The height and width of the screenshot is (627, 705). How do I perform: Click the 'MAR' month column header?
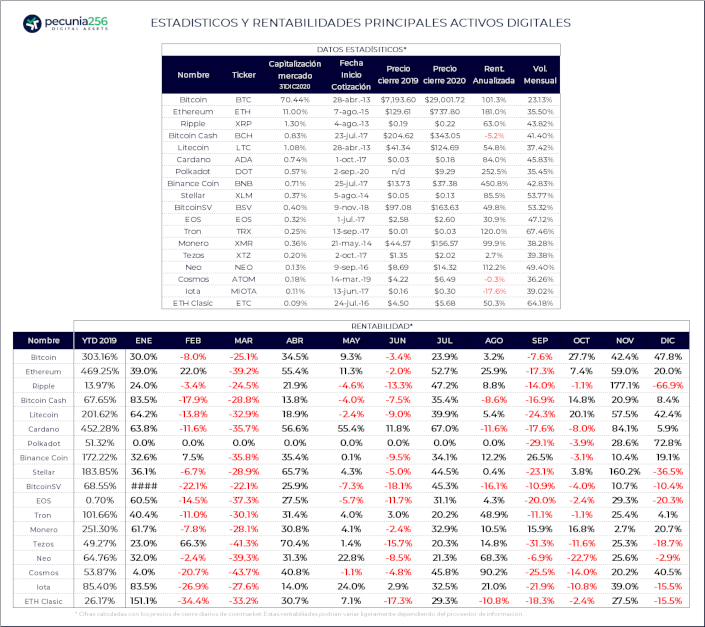coord(243,341)
